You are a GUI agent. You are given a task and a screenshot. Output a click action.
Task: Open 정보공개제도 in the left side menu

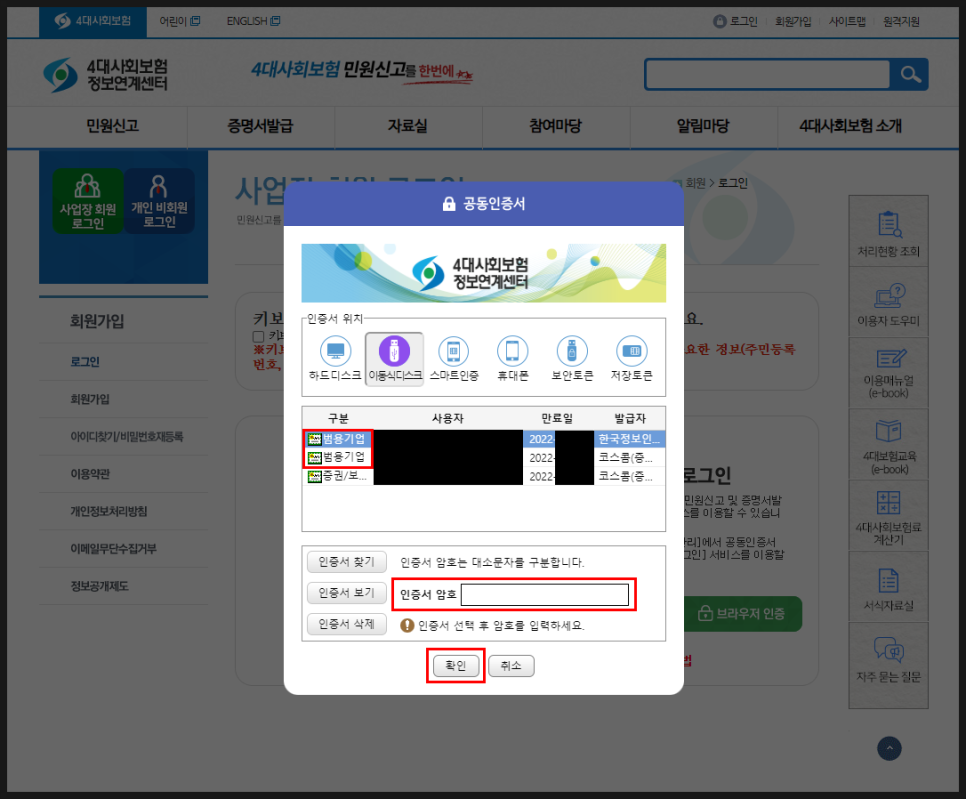[x=99, y=586]
